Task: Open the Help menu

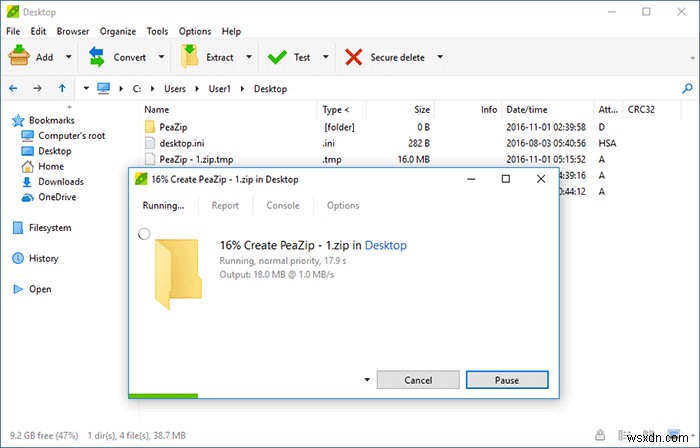Action: coord(231,31)
